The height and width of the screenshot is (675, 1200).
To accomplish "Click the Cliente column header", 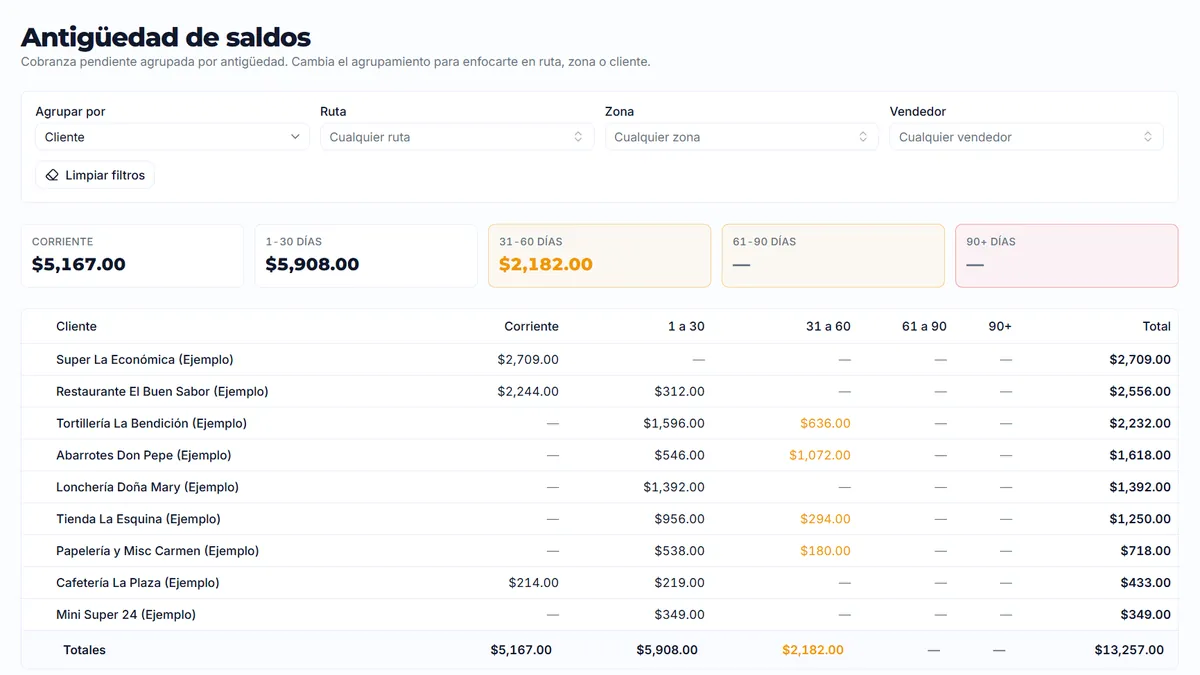I will click(x=77, y=327).
